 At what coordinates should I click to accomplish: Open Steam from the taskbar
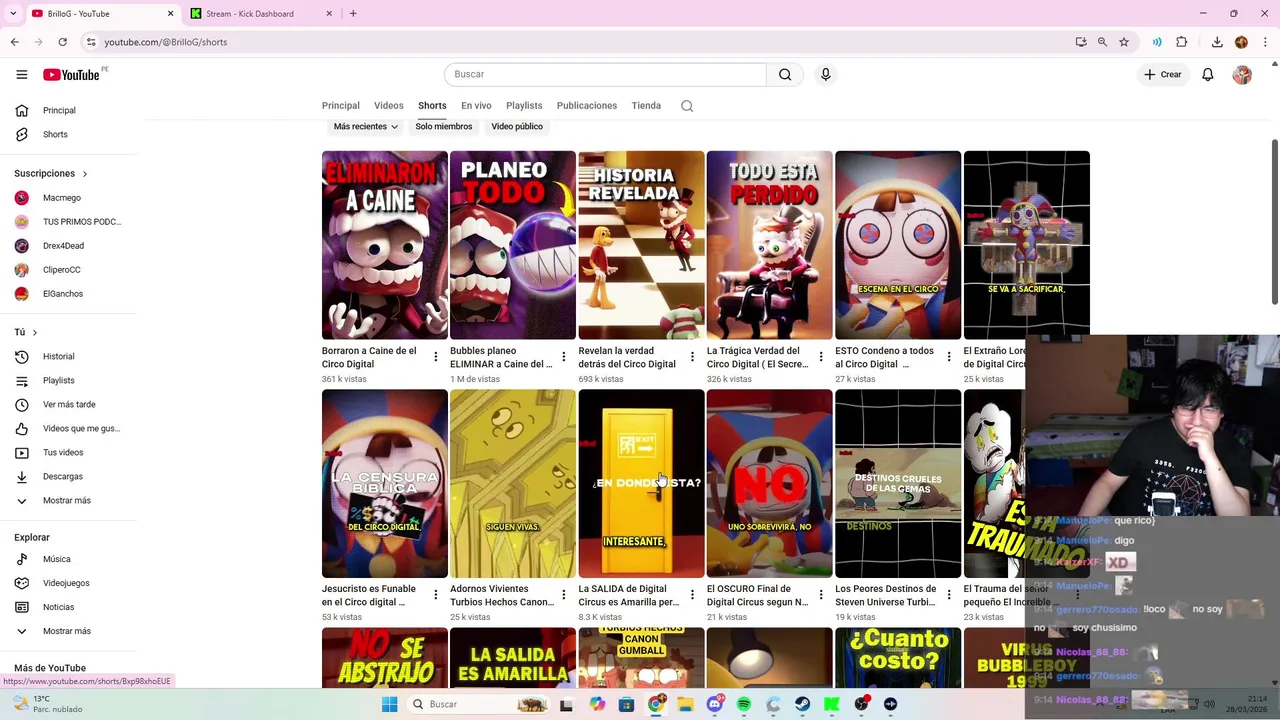click(802, 704)
